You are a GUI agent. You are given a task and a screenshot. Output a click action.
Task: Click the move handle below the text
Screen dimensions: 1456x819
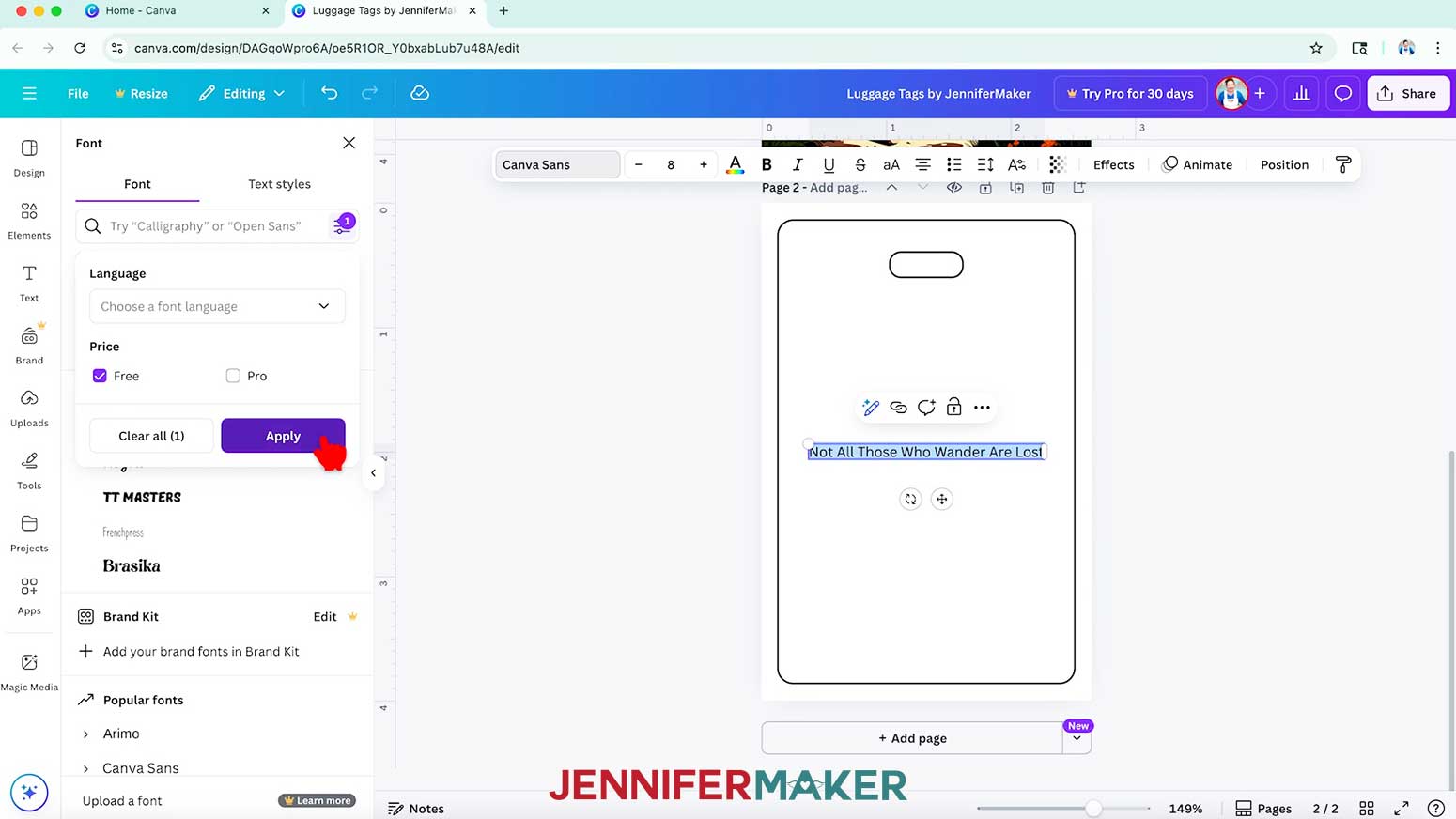942,499
